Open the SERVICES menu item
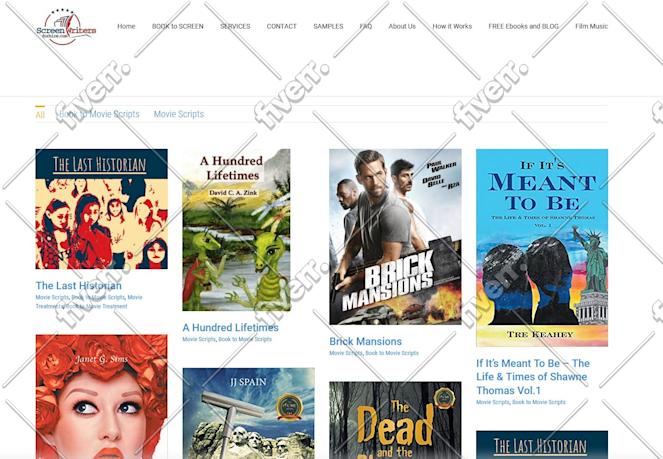663x459 pixels. coord(235,26)
